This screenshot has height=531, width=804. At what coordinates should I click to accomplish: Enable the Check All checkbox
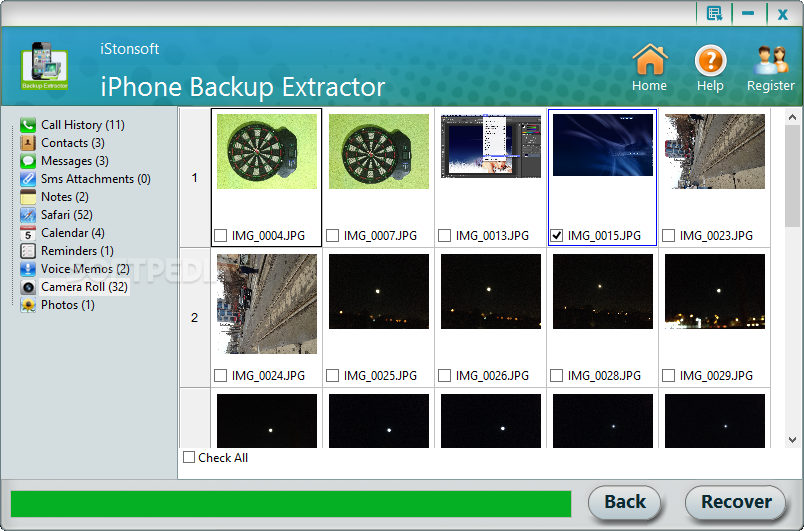pos(189,457)
